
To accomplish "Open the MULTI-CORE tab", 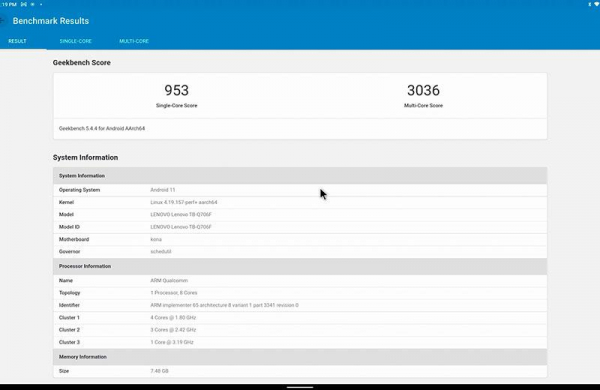I will pos(134,41).
